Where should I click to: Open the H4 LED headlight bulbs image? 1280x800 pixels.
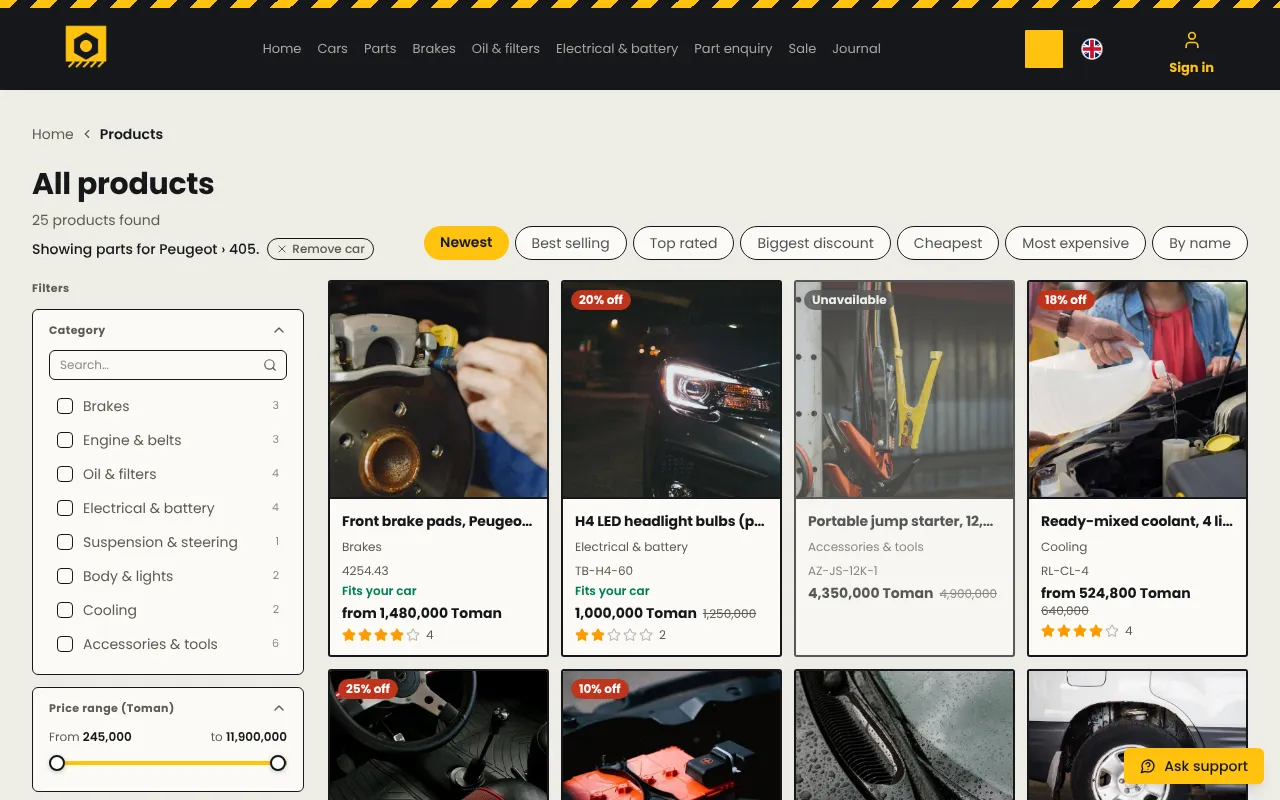672,390
